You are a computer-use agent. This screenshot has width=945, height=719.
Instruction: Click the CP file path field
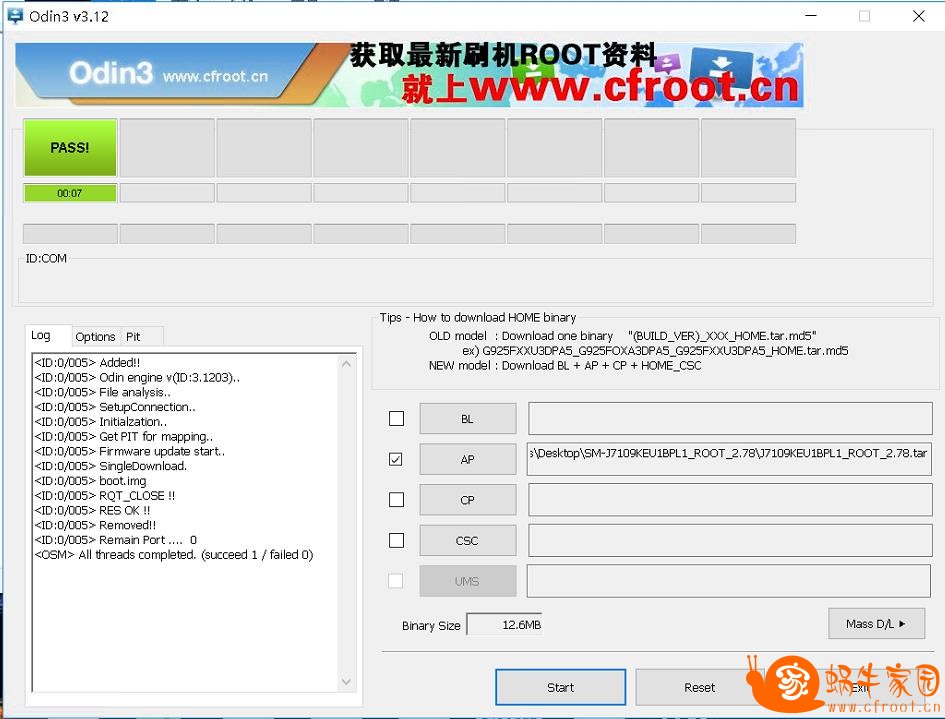click(x=730, y=500)
